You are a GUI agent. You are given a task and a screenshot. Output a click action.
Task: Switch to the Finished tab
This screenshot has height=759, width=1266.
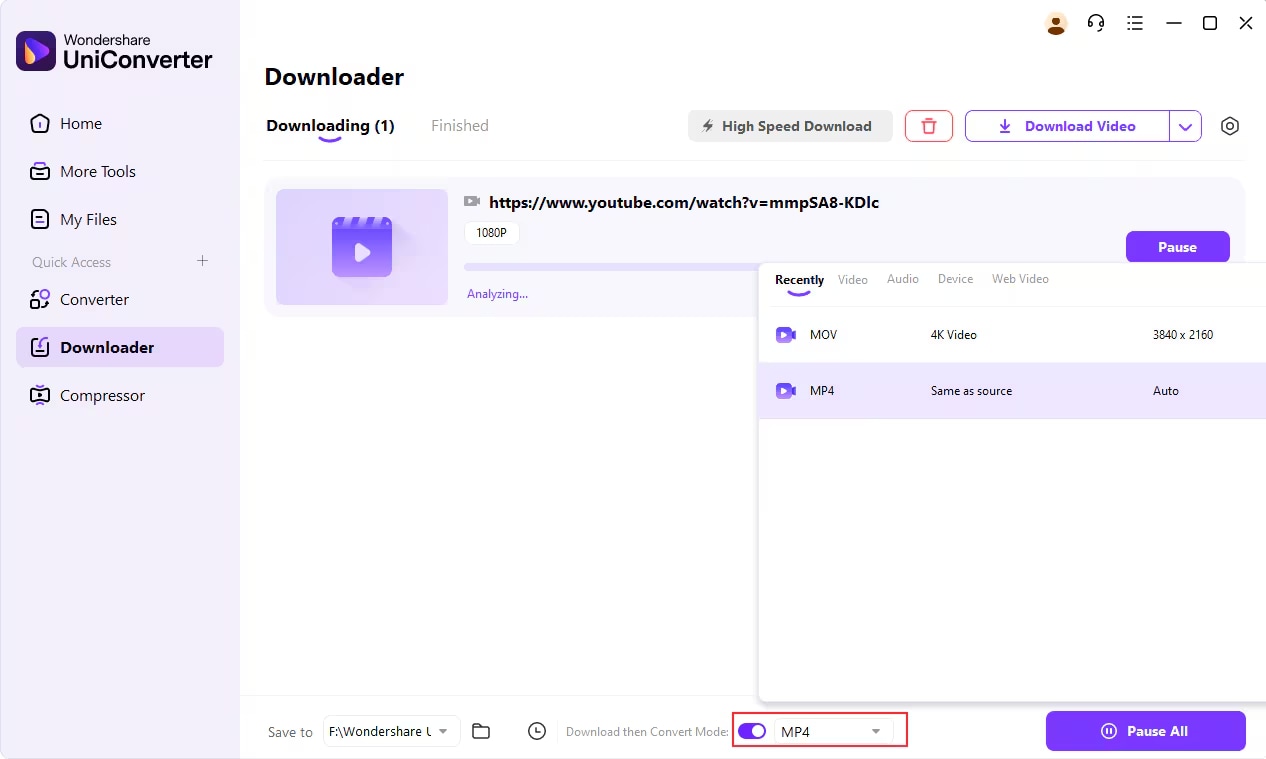(460, 126)
